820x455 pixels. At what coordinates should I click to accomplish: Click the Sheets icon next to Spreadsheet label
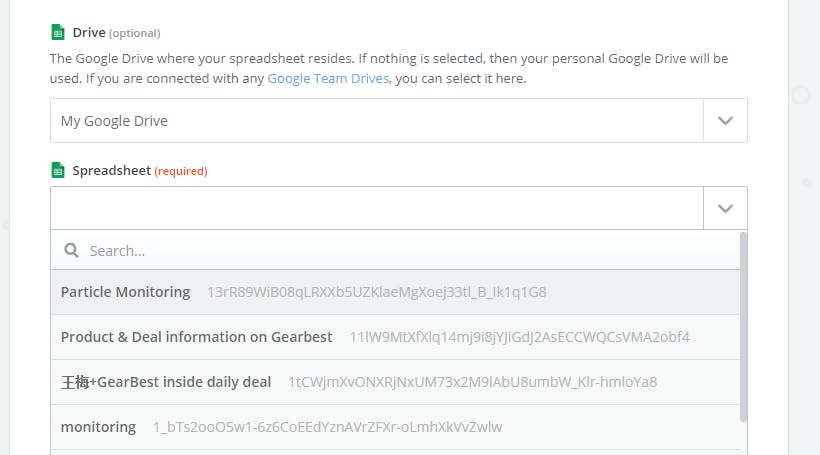click(58, 170)
